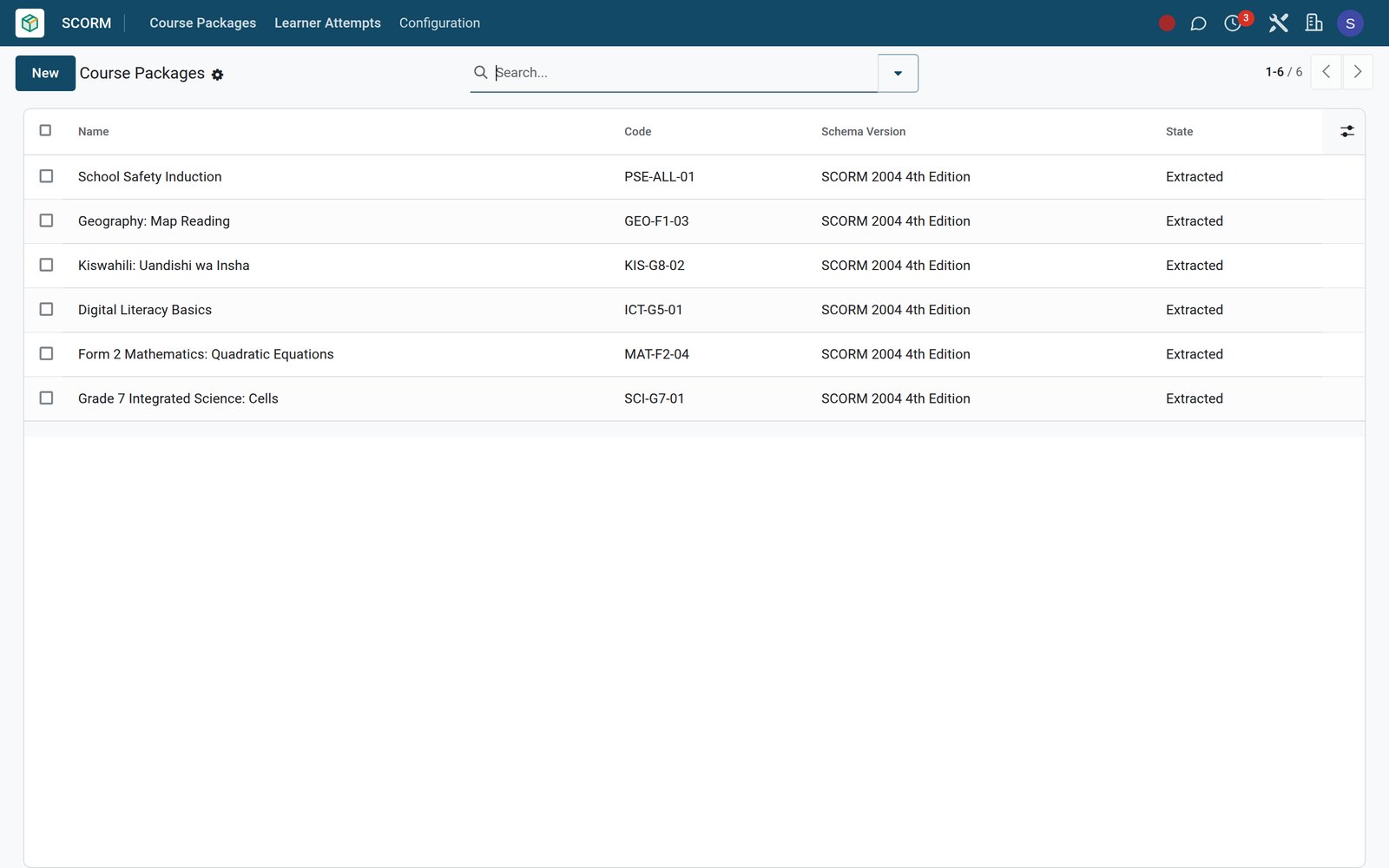This screenshot has height=868, width=1389.
Task: Select the School Safety Induction row checkbox
Action: [x=46, y=176]
